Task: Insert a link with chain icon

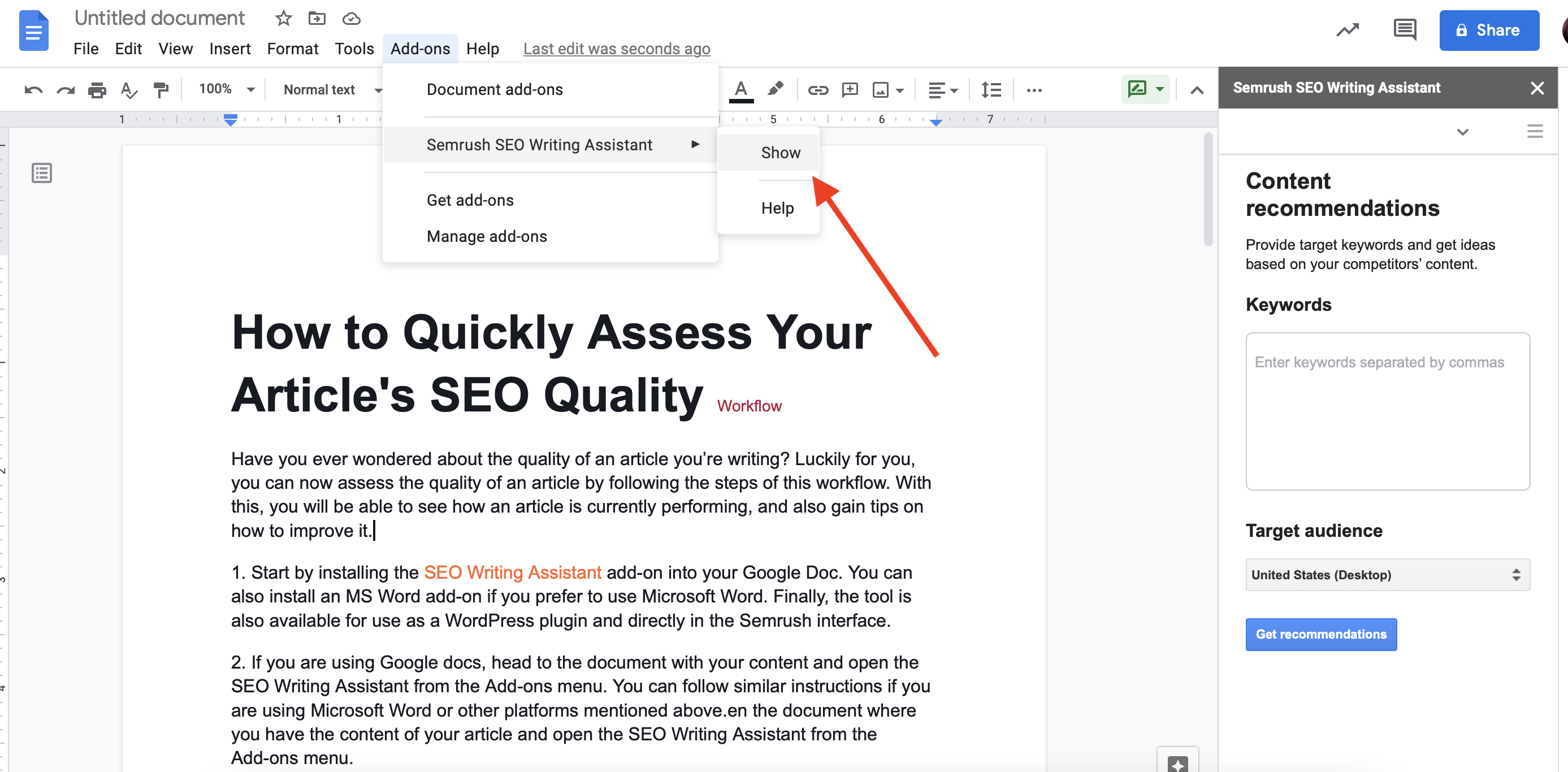Action: 817,90
